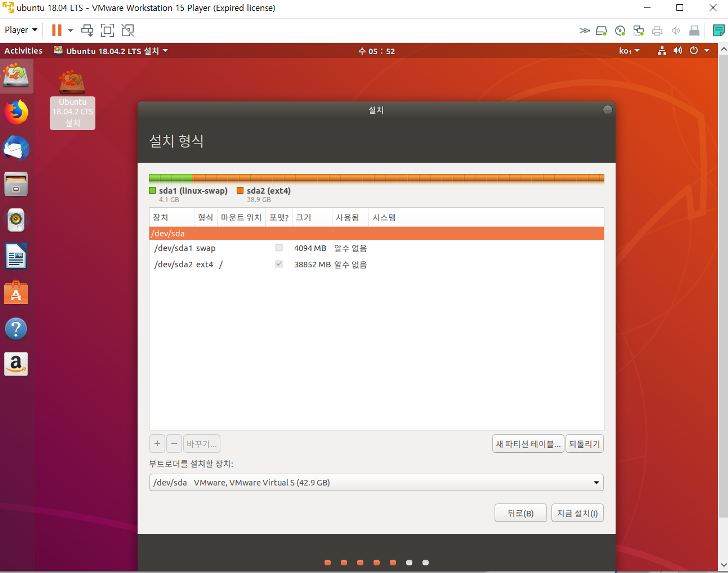Screen dimensions: 728x573
Task: Open the Help icon in dock
Action: [16, 329]
